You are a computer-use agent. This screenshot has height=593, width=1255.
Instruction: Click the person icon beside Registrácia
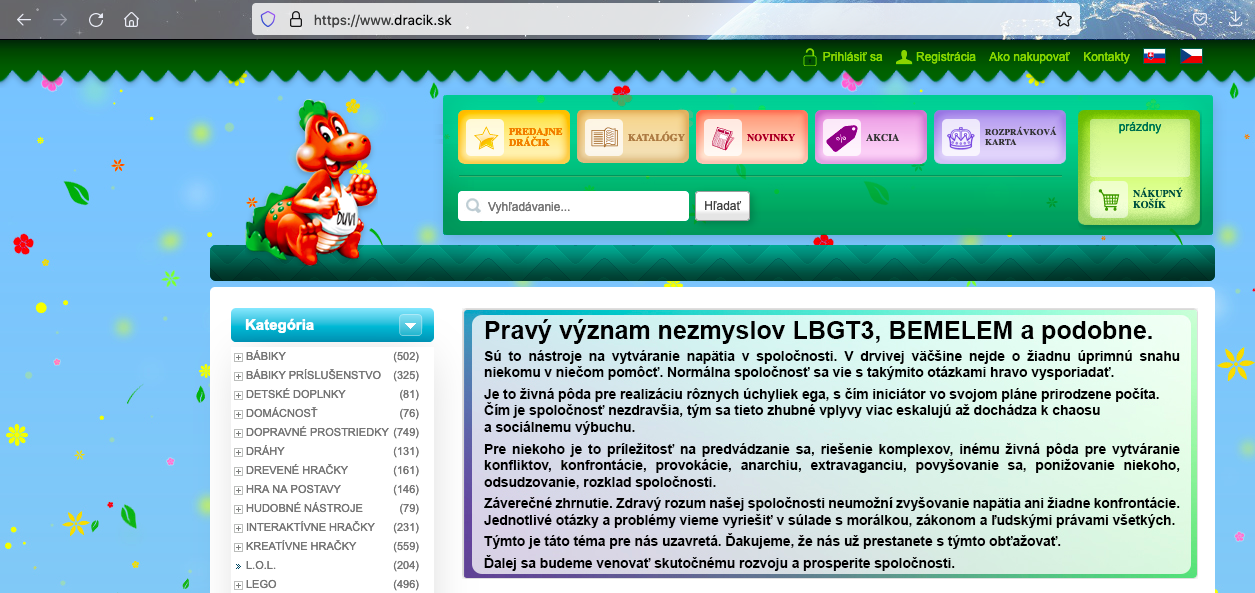point(904,57)
